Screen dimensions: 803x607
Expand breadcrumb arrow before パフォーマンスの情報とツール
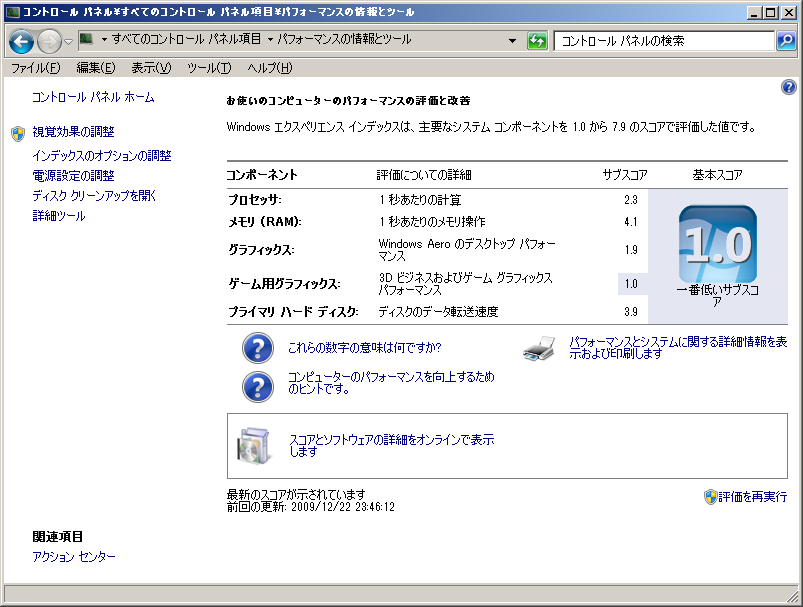pyautogui.click(x=270, y=39)
